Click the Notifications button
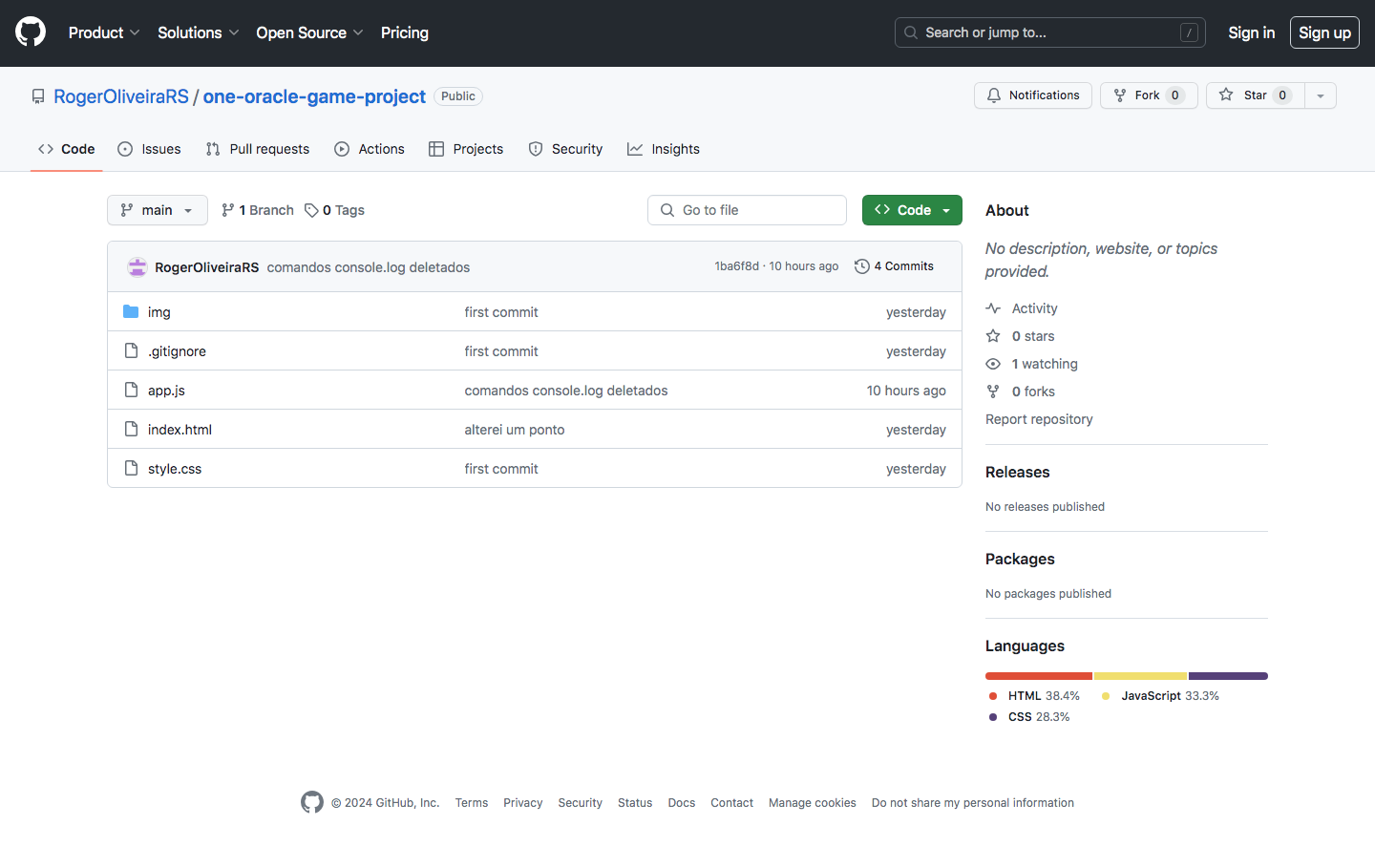This screenshot has height=868, width=1375. click(1033, 95)
